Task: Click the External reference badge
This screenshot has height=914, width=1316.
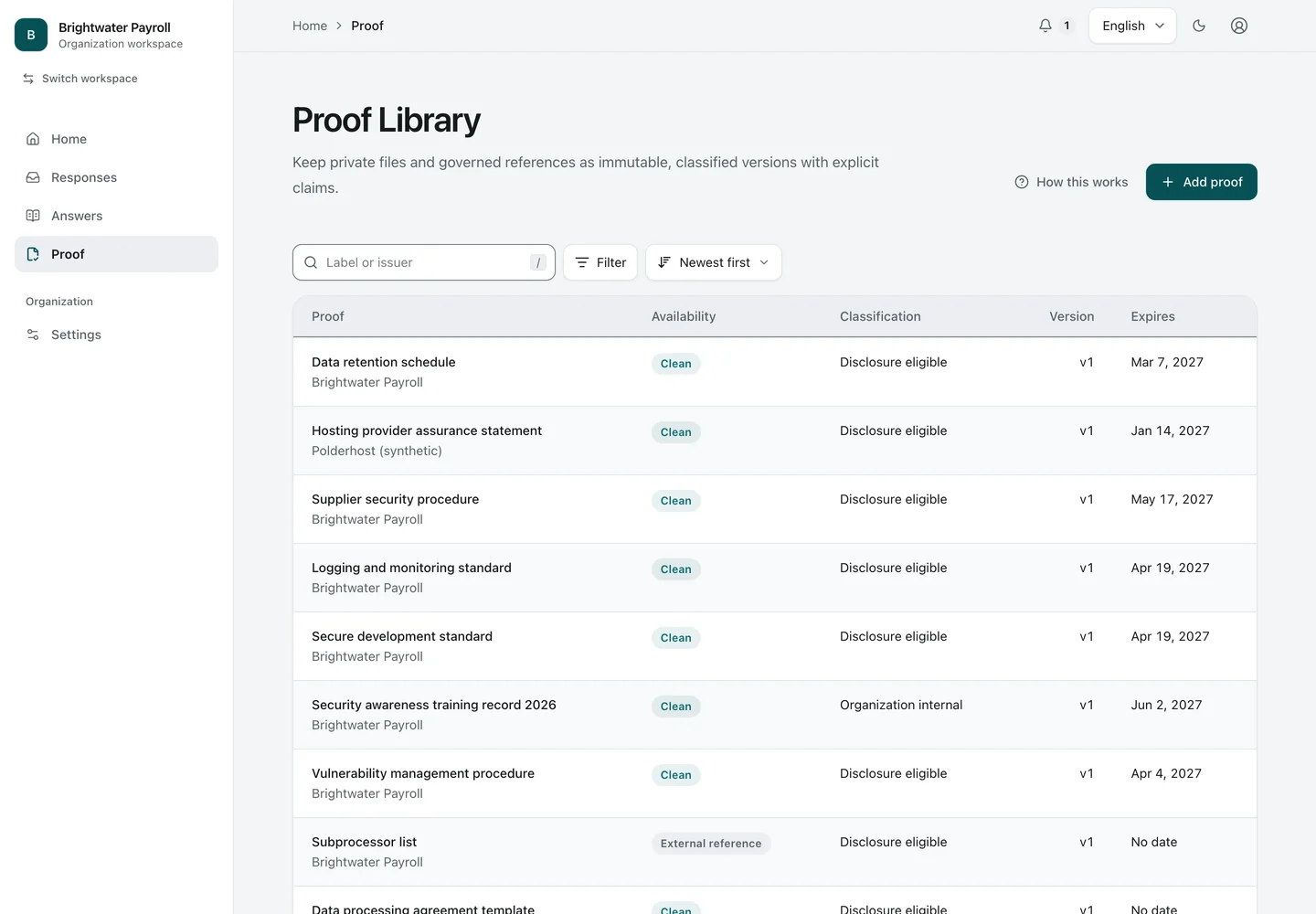Action: click(711, 844)
